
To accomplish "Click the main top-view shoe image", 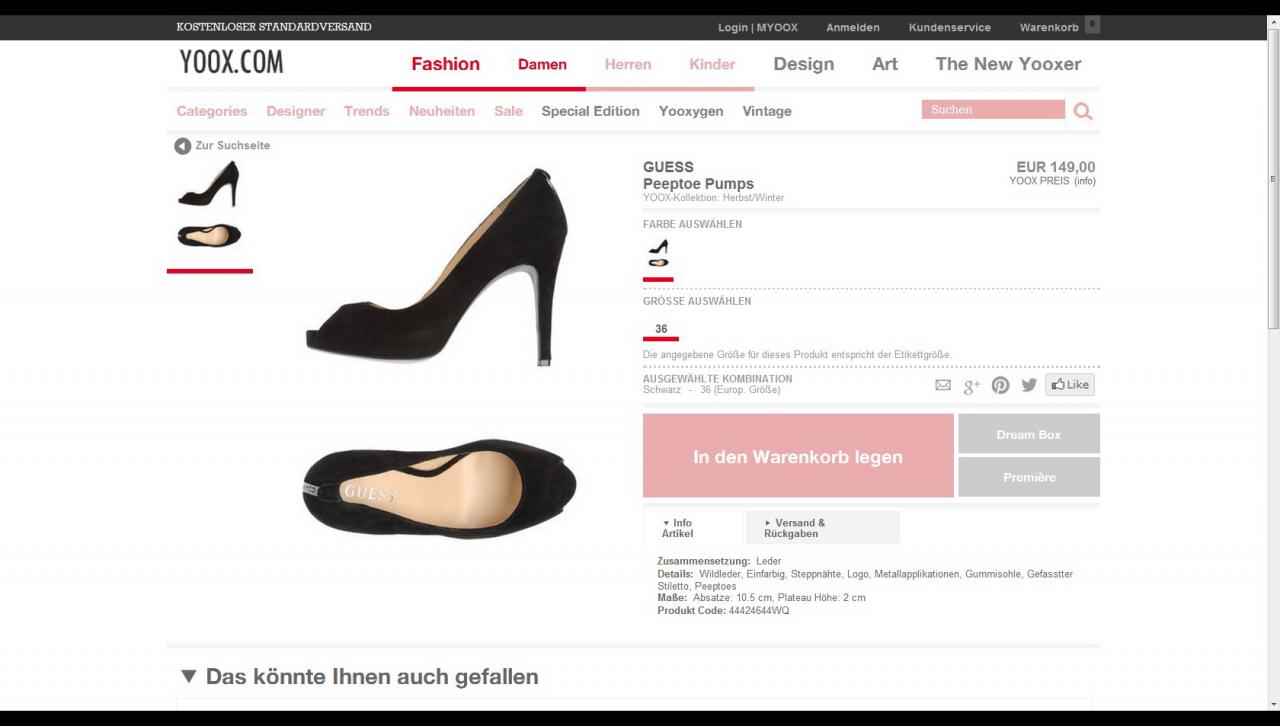I will 439,490.
